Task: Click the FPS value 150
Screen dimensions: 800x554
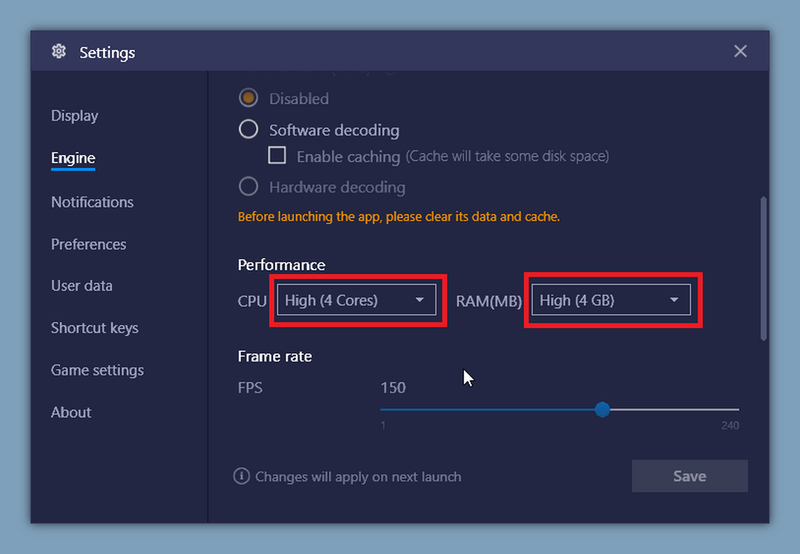Action: 393,388
